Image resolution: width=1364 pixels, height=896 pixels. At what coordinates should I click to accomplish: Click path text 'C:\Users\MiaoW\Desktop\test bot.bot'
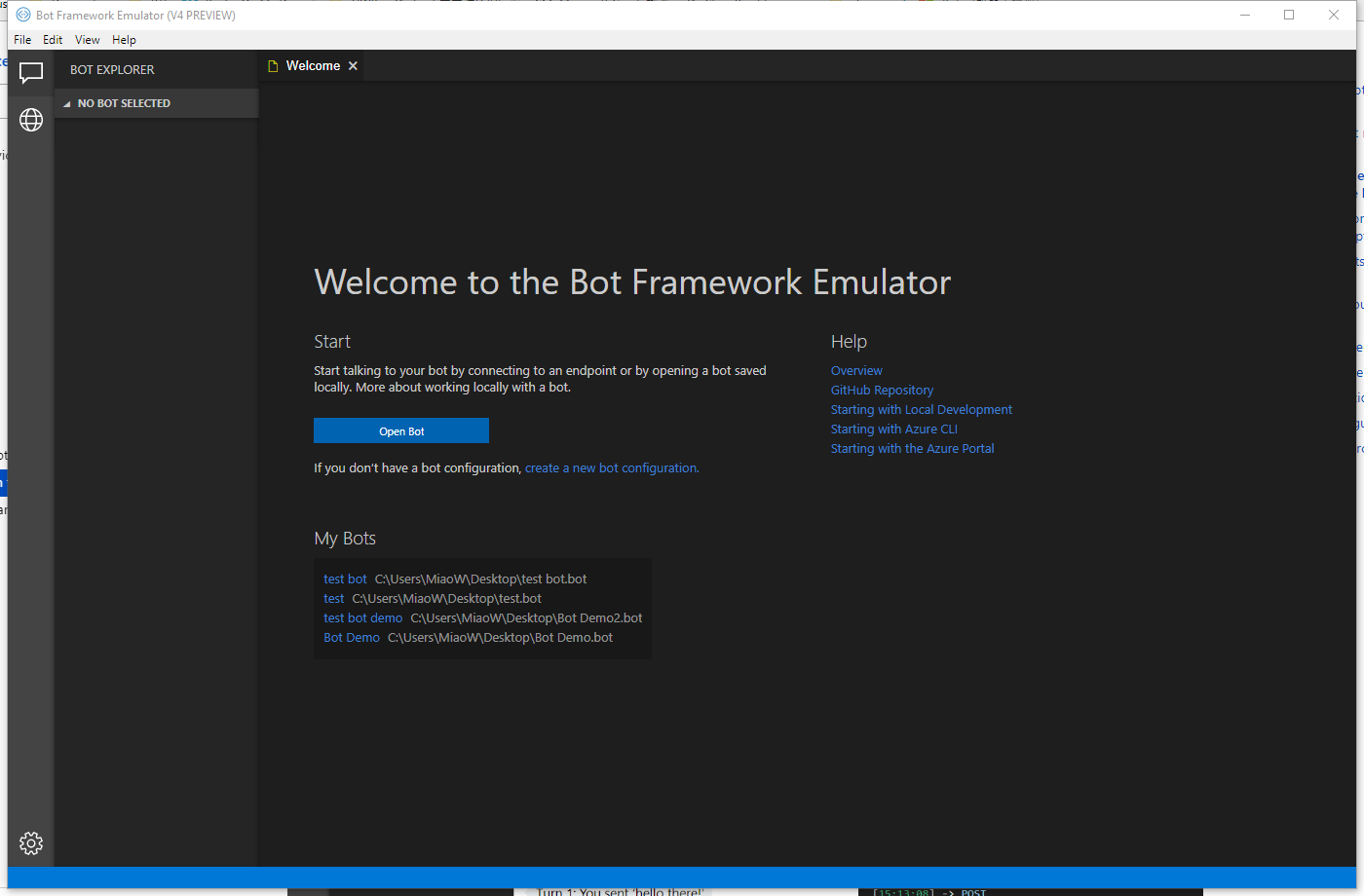pos(481,579)
